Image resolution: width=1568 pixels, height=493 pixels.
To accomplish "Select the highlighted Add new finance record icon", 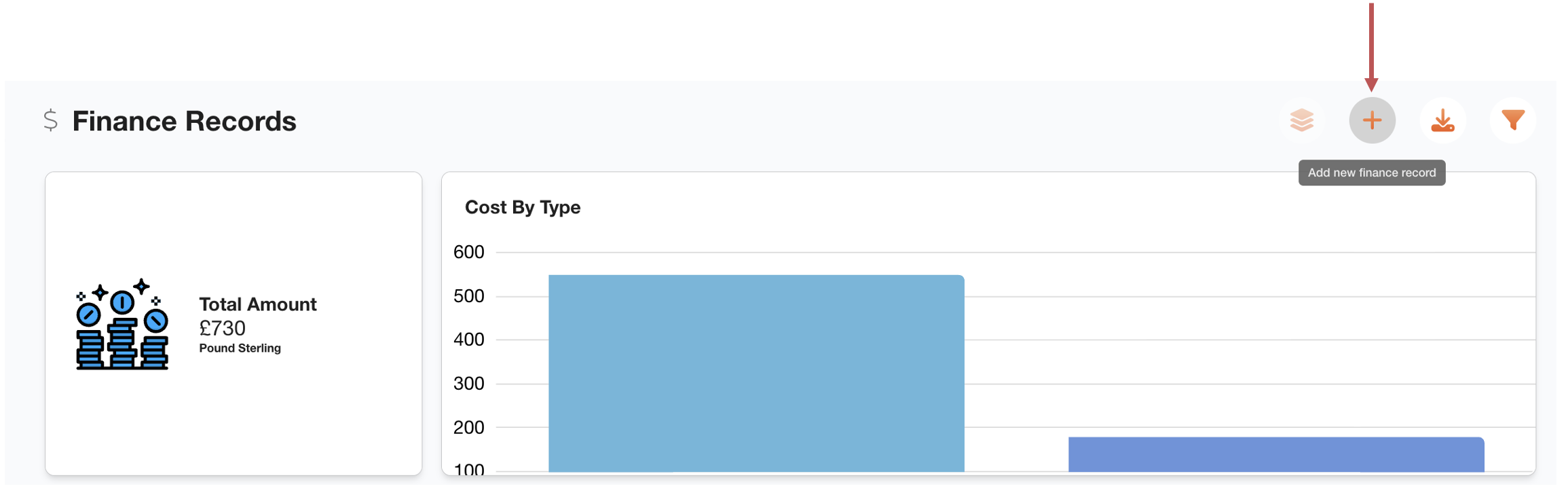I will point(1373,120).
